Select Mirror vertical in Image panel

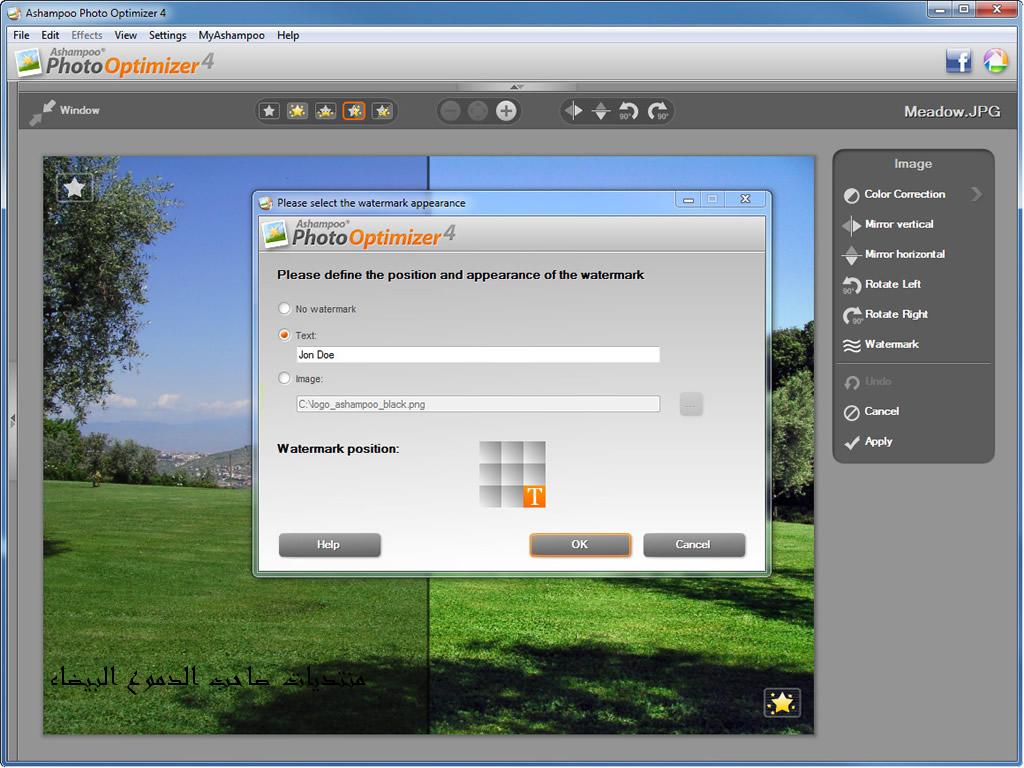tap(899, 224)
